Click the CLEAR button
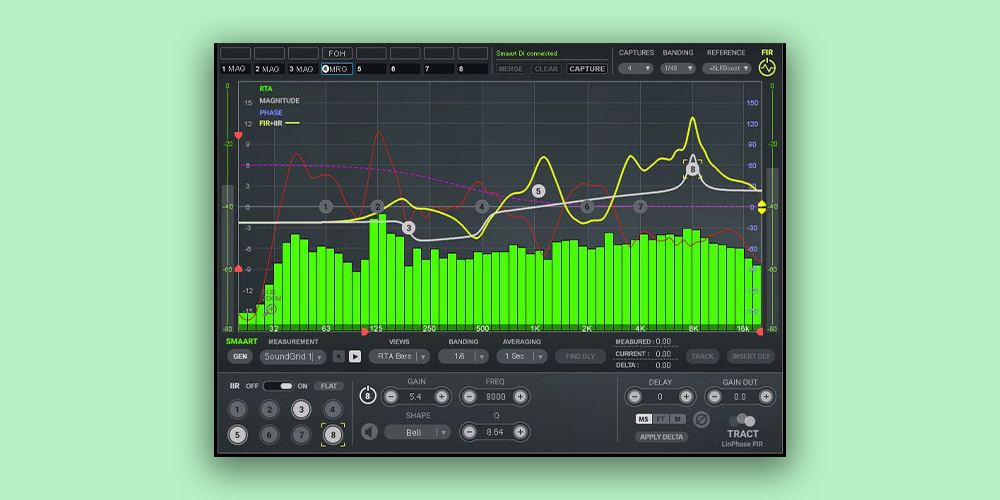The image size is (1000, 500). 546,69
